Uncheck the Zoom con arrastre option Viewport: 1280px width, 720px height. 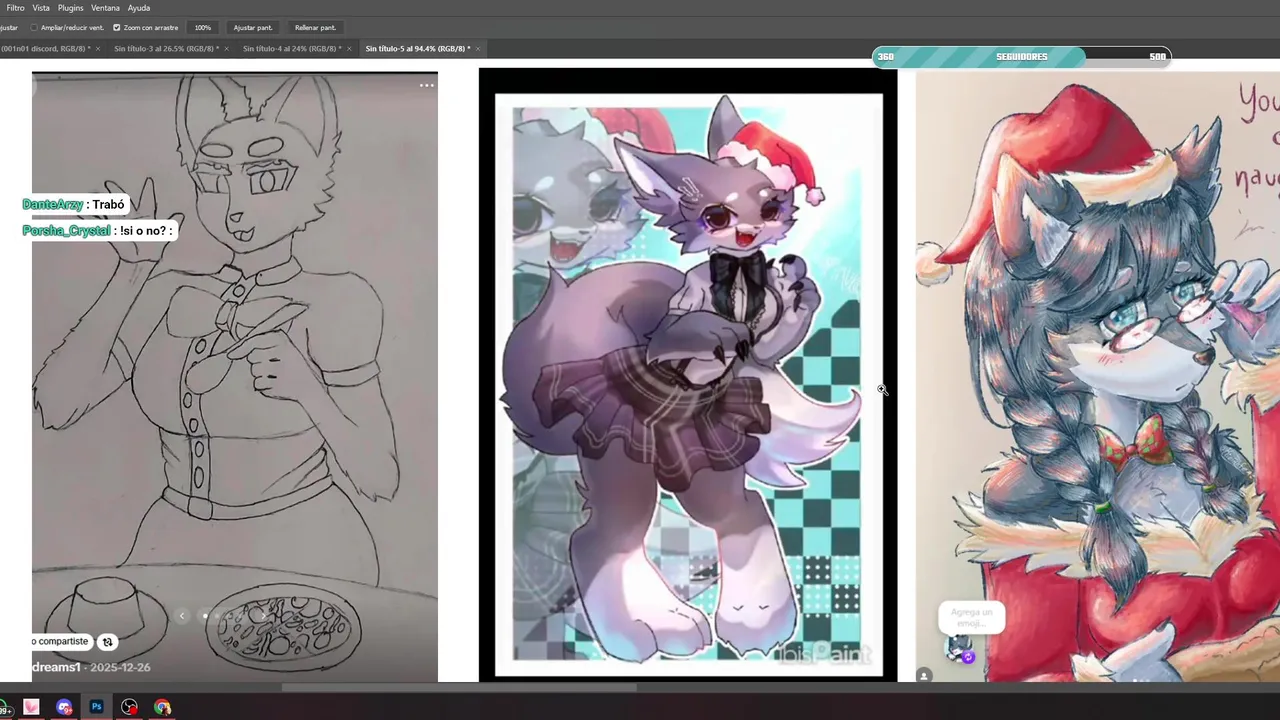(117, 28)
